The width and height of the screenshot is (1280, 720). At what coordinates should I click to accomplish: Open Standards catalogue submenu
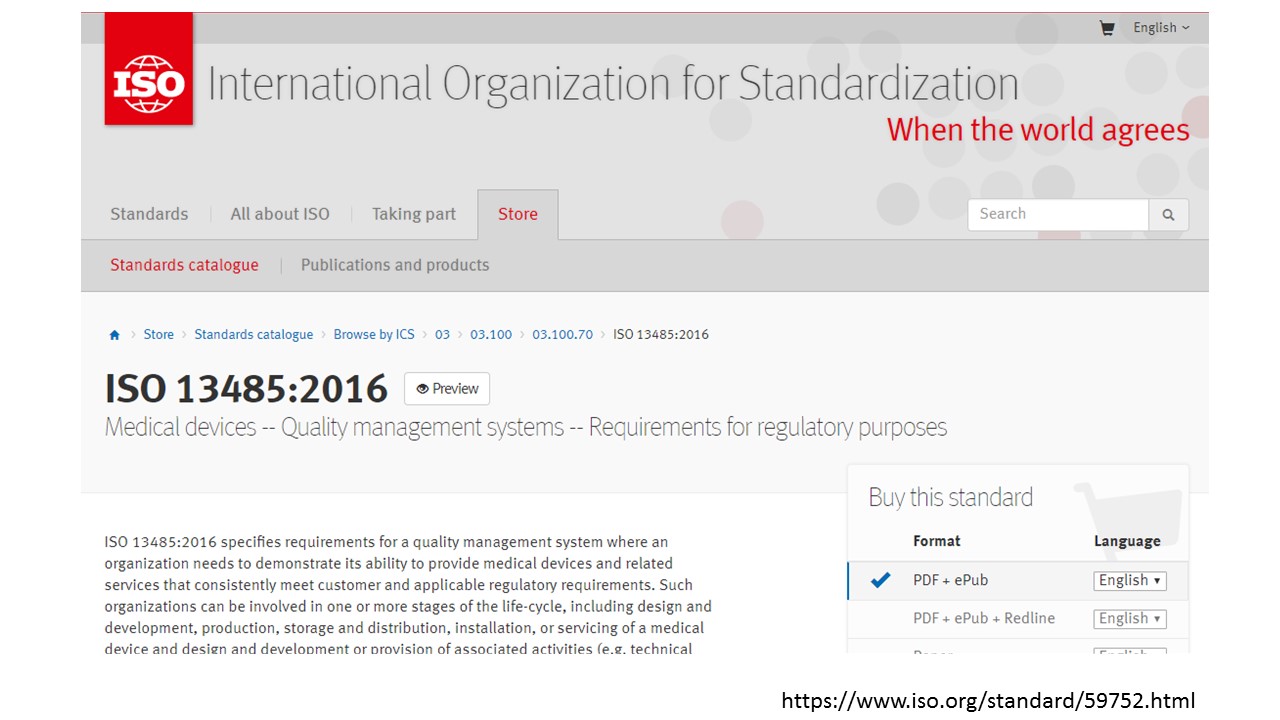(184, 265)
